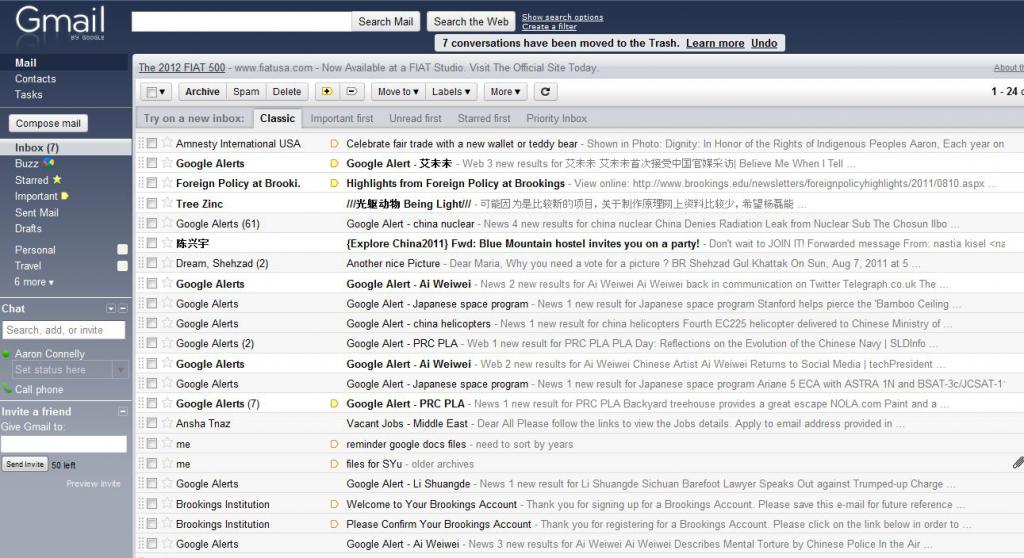Viewport: 1024px width, 558px height.
Task: Open the Move to dropdown
Action: point(398,91)
